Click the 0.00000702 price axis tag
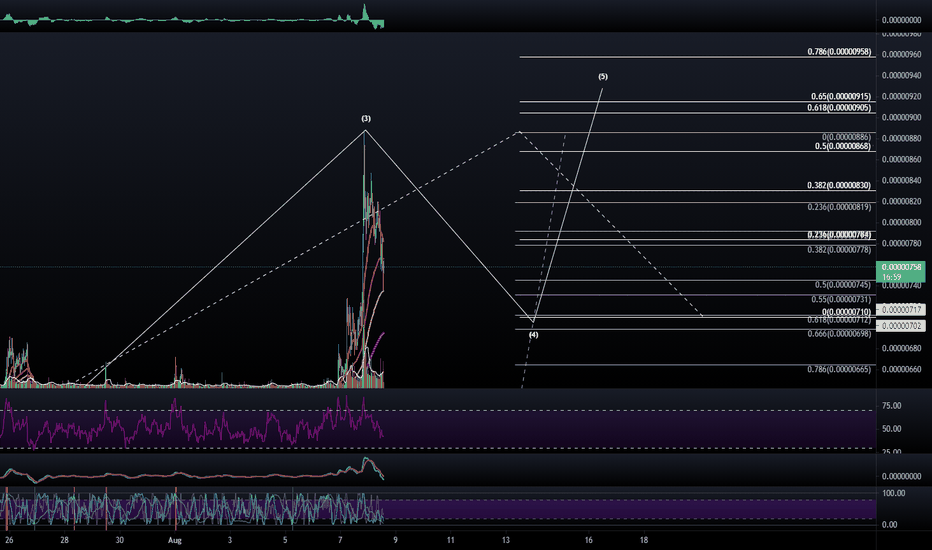 900,326
